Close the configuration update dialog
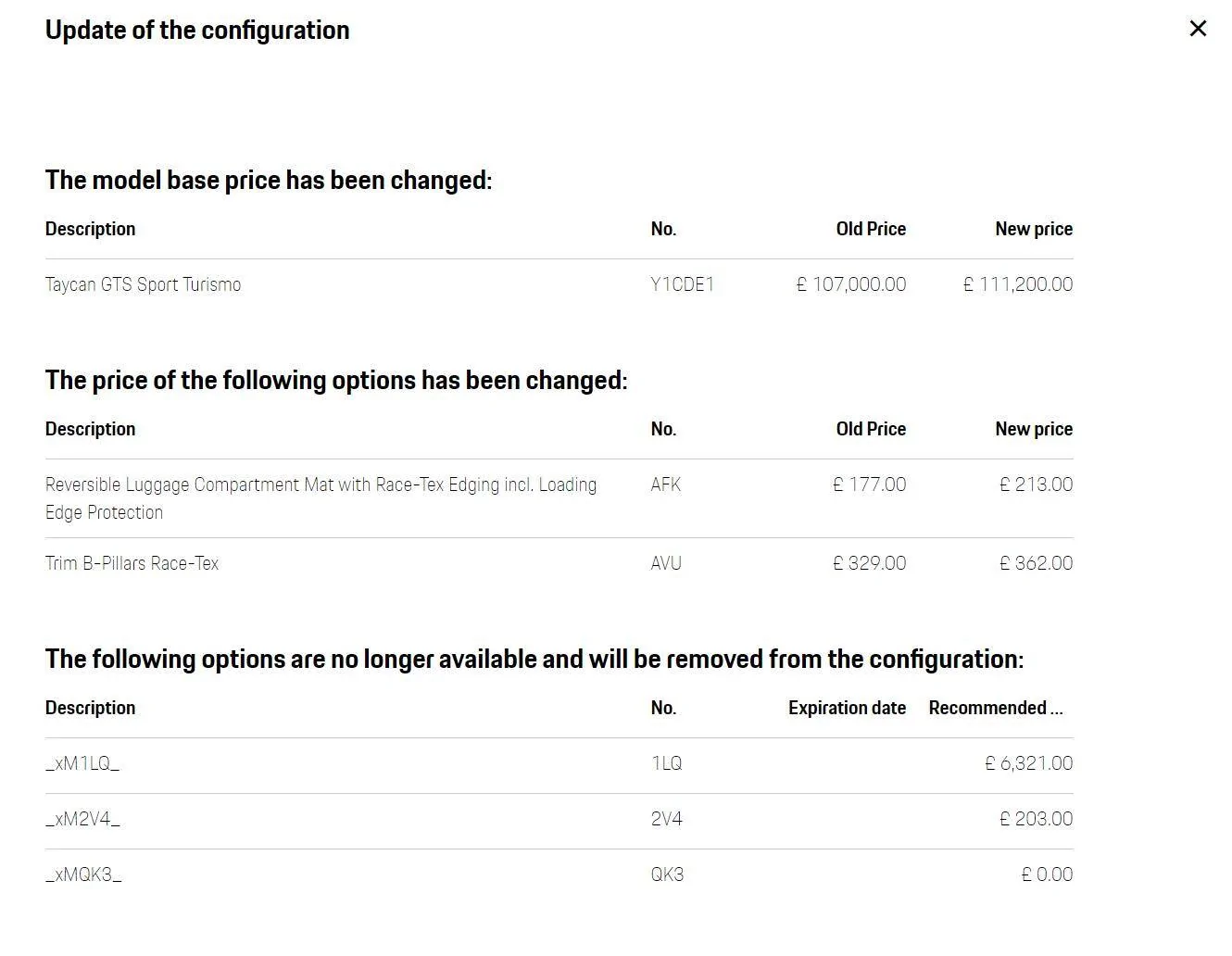 tap(1198, 29)
